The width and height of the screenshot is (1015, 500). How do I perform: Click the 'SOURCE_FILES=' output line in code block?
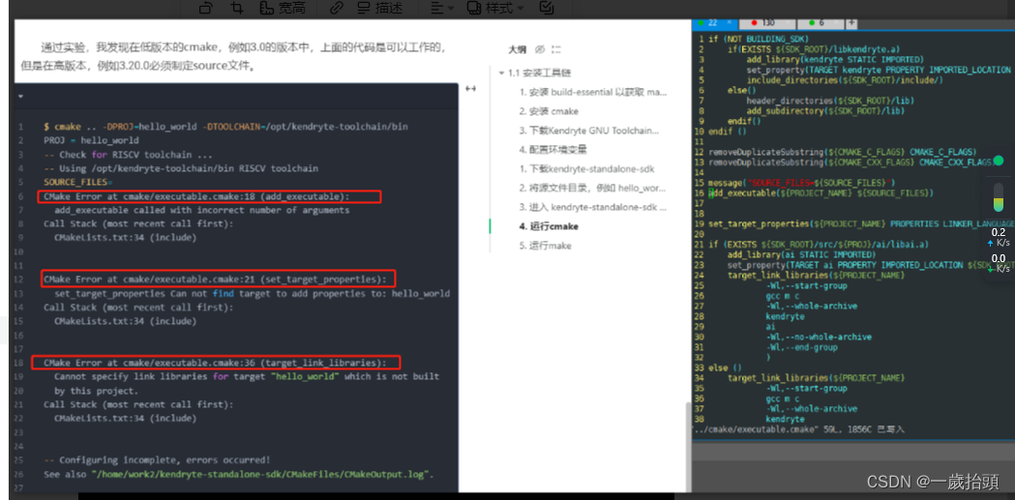(x=78, y=182)
